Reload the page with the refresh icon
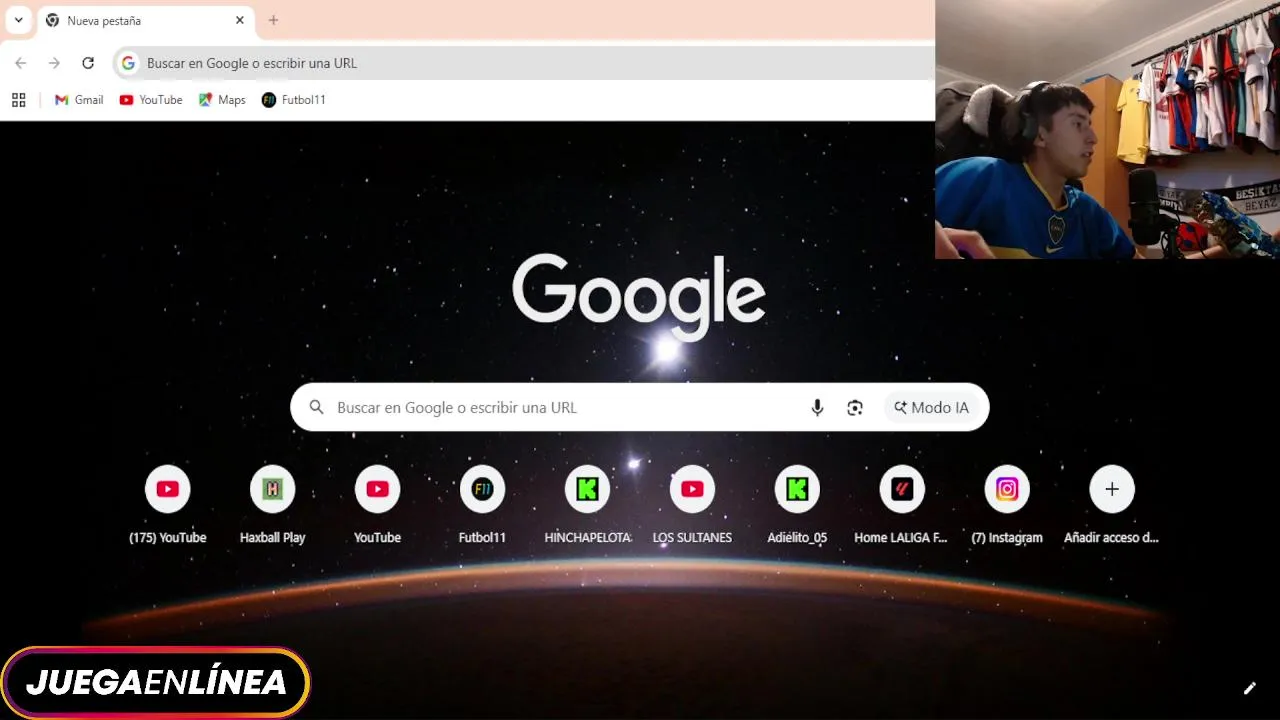Viewport: 1280px width, 720px height. point(88,63)
